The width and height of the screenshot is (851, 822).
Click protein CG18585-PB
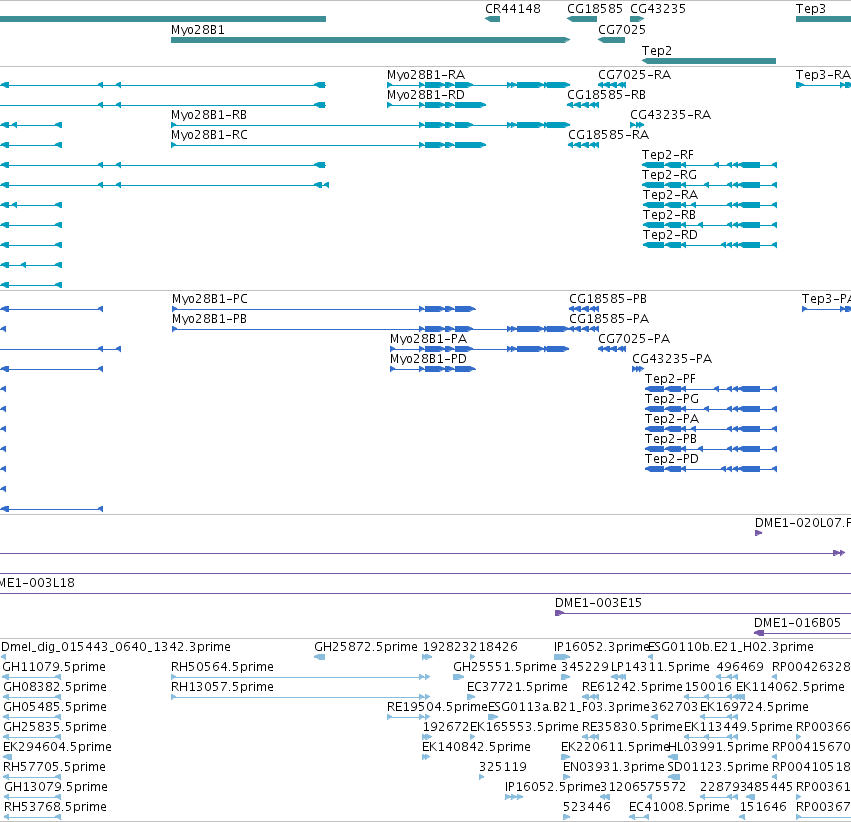point(584,309)
